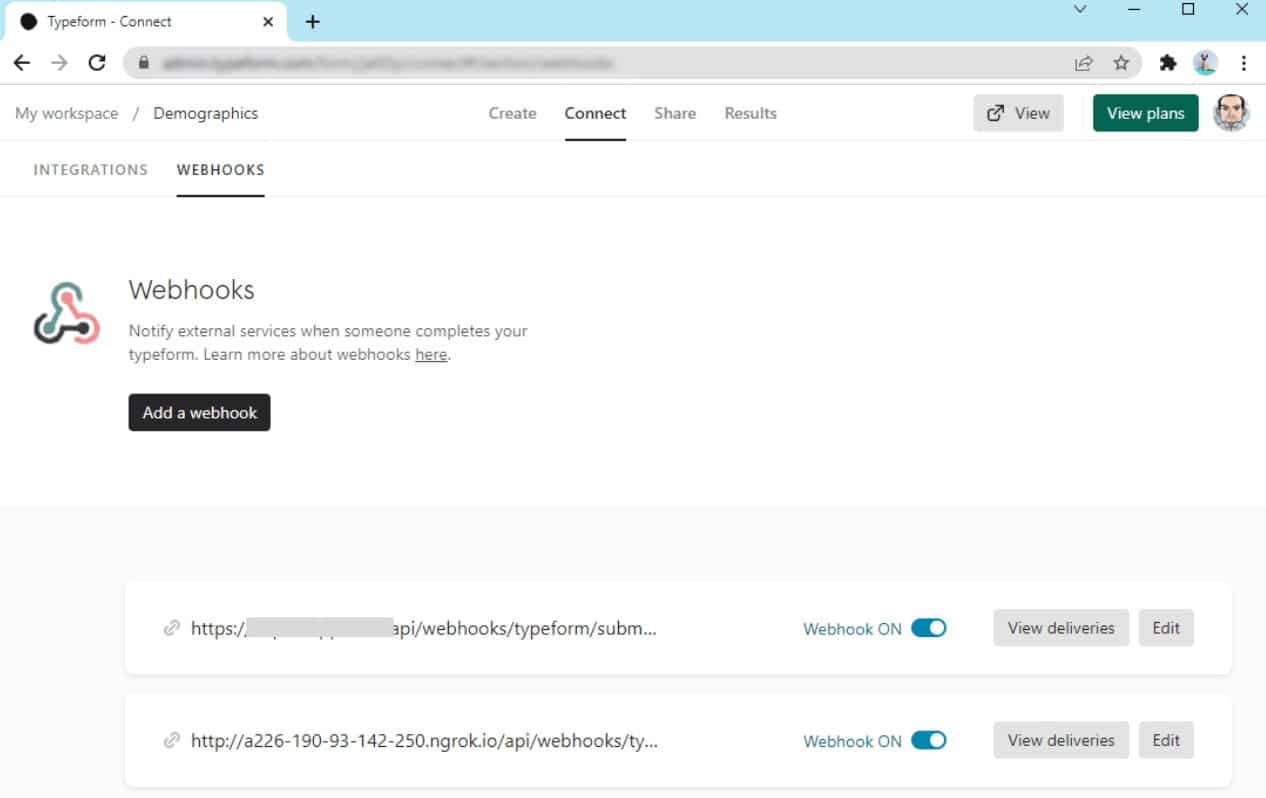Click the browser back arrow
1266x798 pixels.
coord(22,63)
